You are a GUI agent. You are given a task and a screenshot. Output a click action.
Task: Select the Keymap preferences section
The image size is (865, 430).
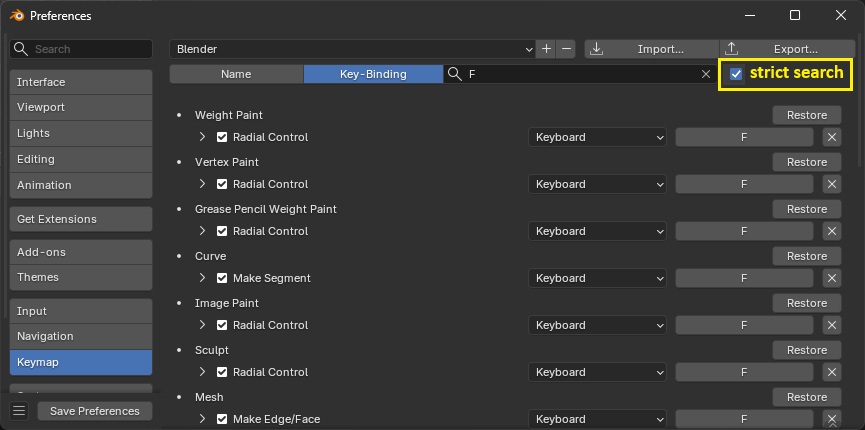[81, 362]
